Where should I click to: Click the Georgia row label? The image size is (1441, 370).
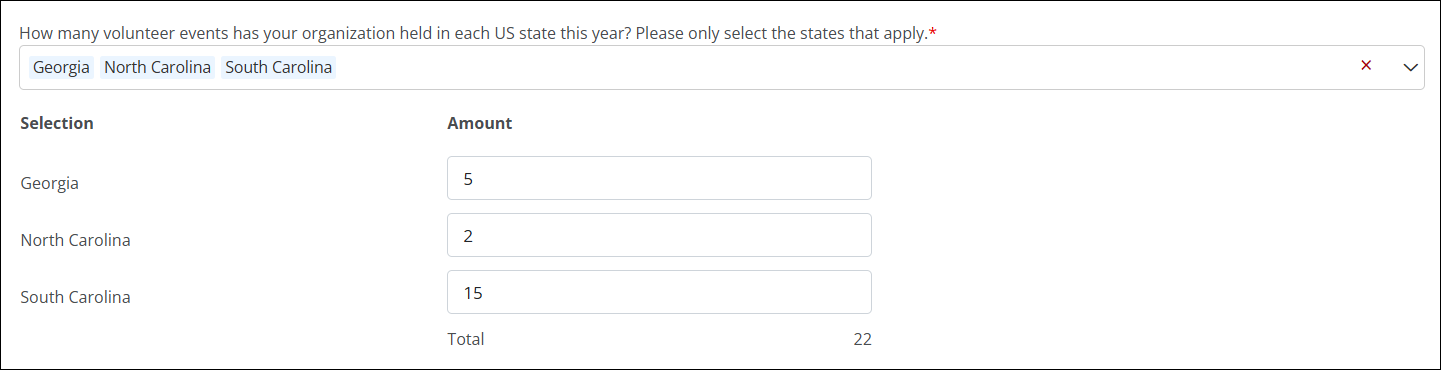click(x=49, y=183)
